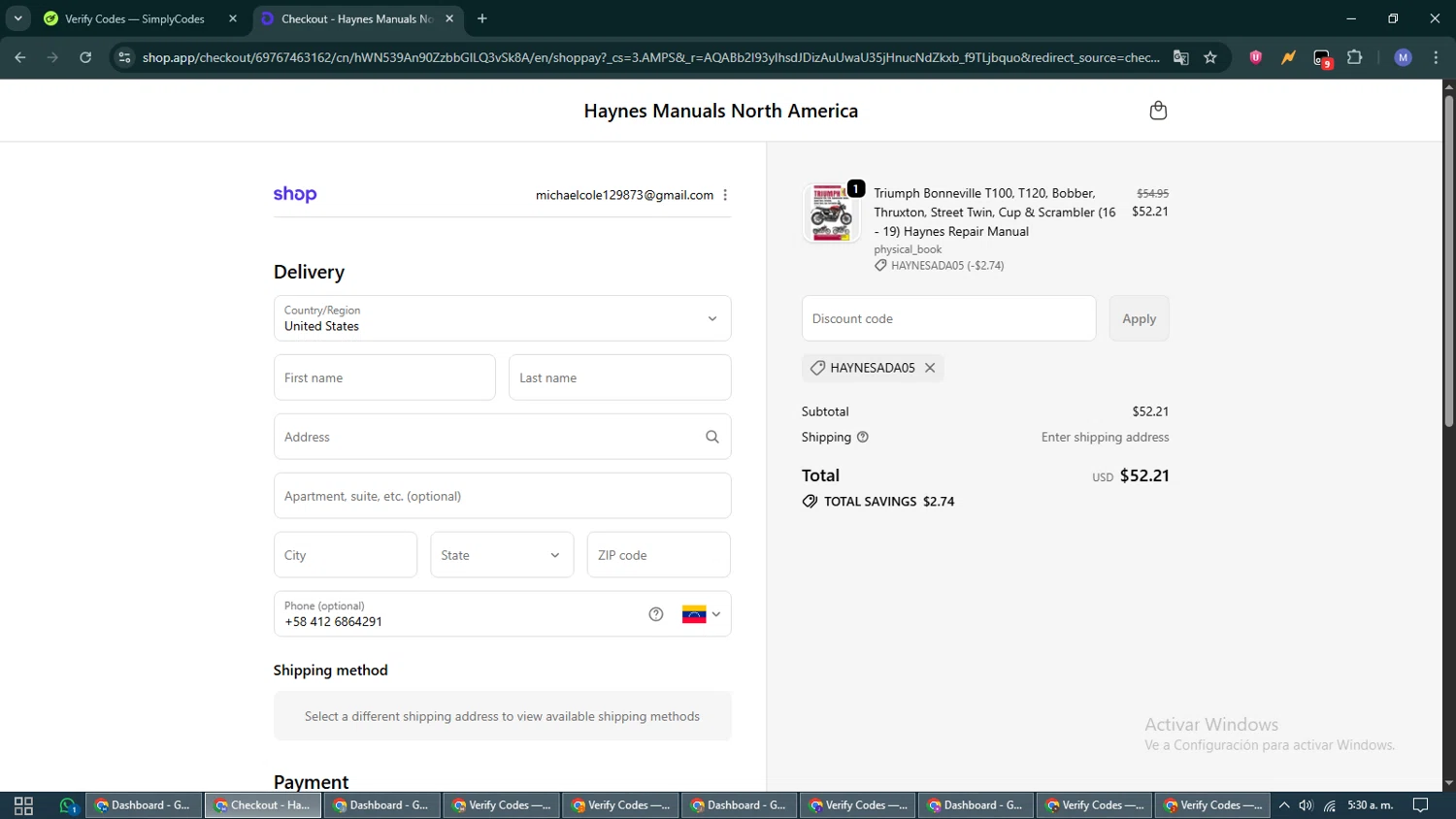Screen dimensions: 1456x819
Task: Click the translate page icon
Action: pos(1180,57)
